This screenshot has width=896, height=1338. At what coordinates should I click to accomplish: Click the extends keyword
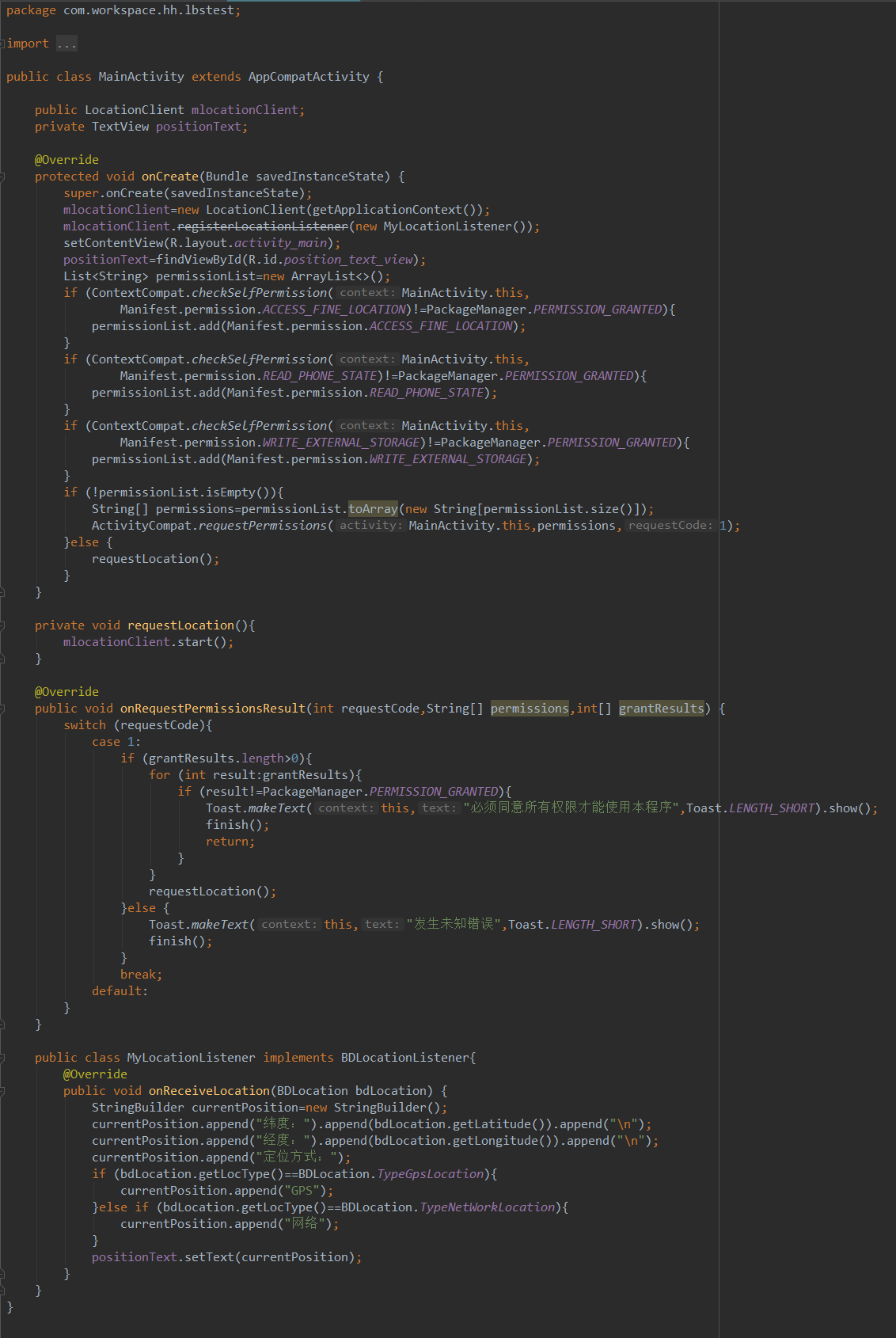[x=216, y=77]
